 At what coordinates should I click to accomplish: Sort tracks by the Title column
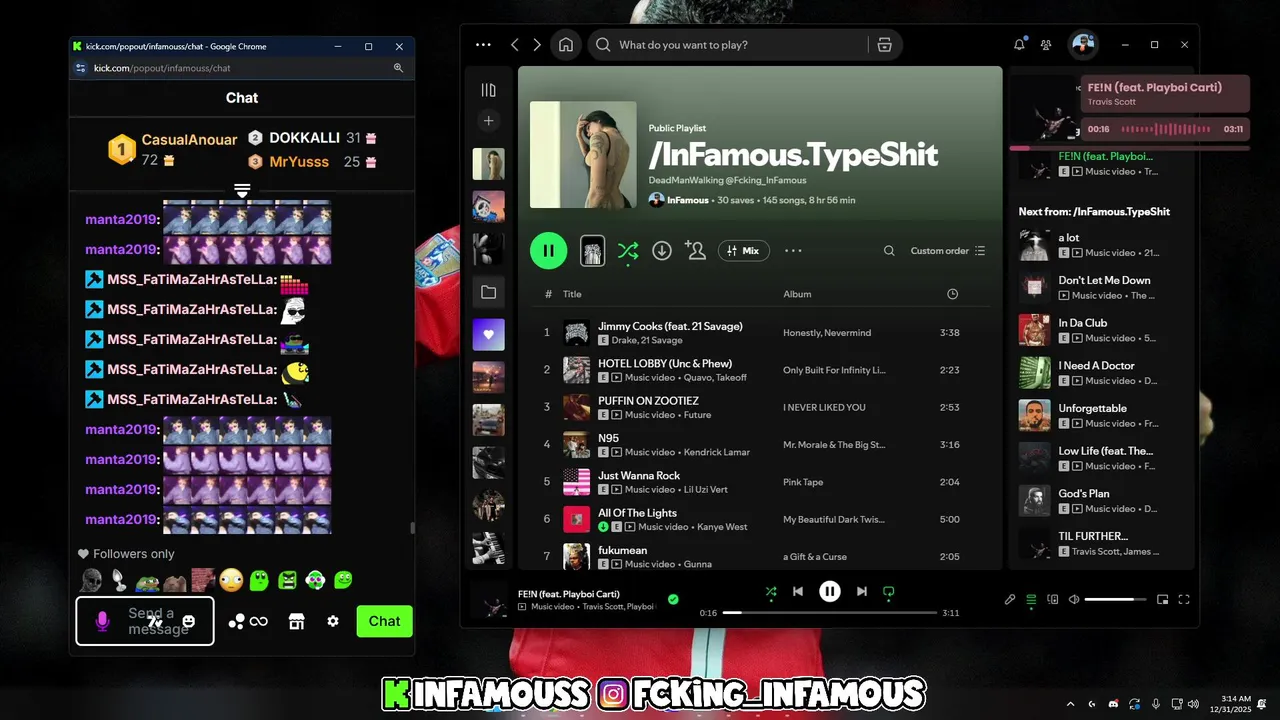coord(572,294)
